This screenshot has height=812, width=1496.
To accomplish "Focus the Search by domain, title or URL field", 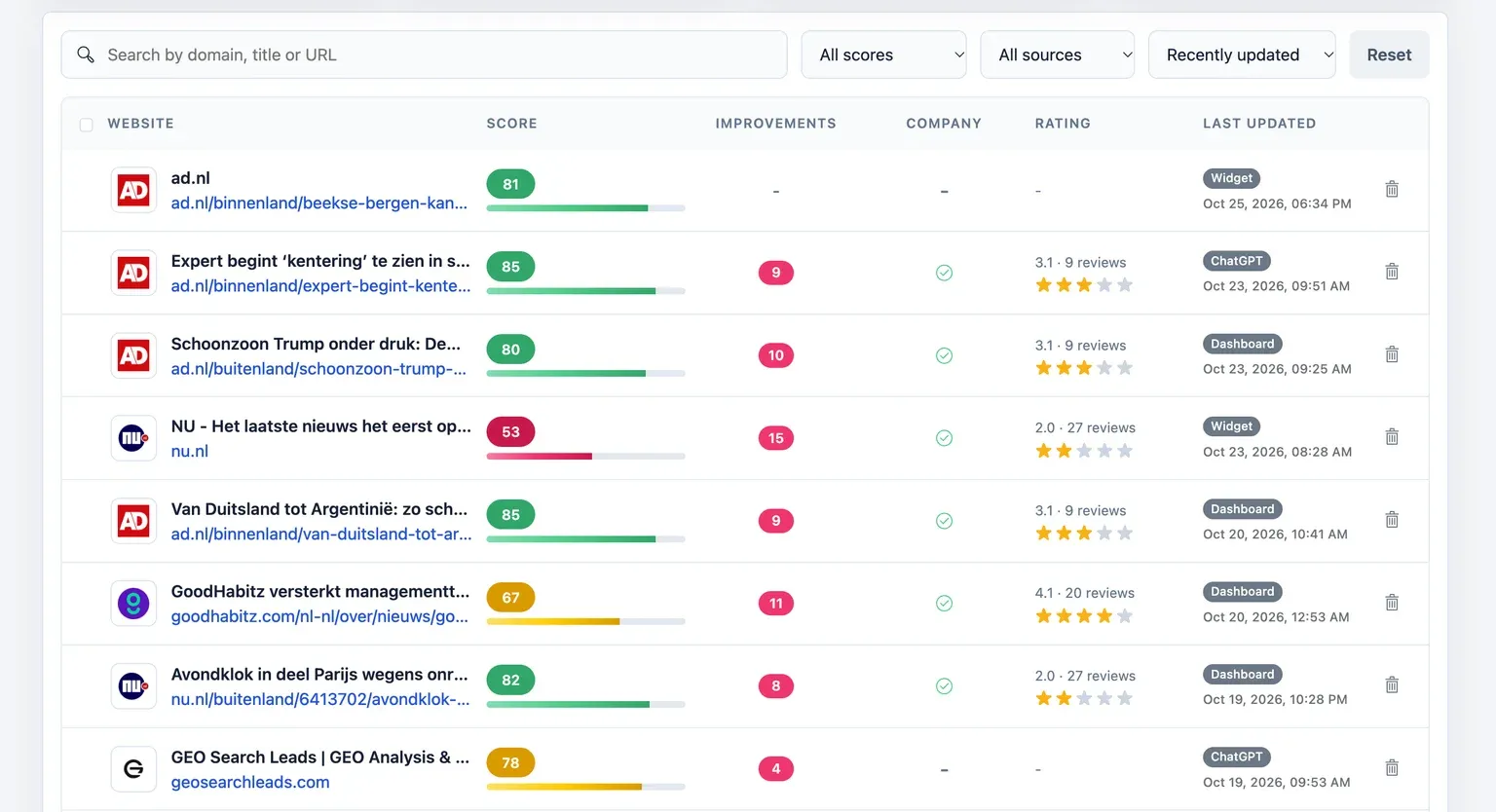I will (x=425, y=55).
